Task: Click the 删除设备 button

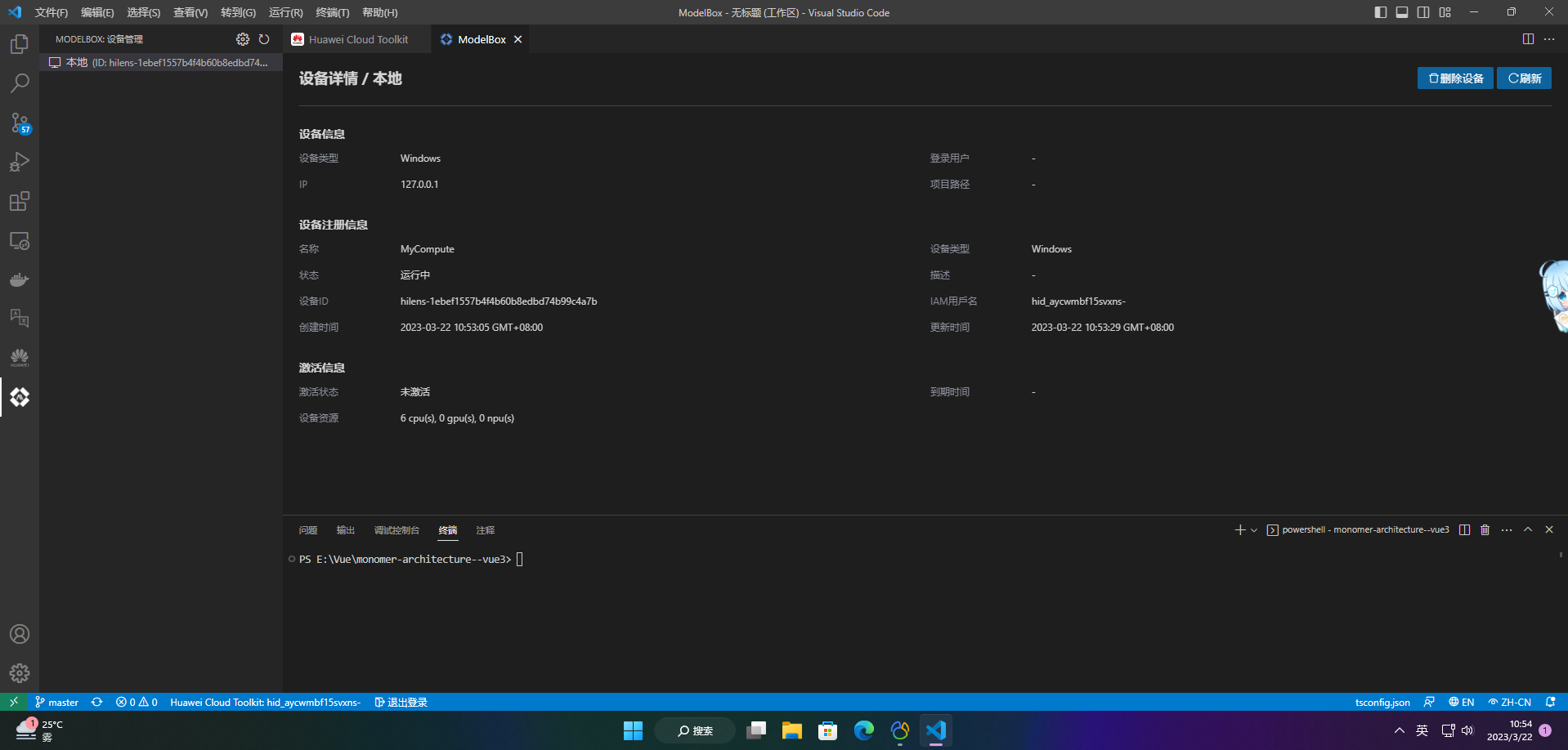Action: pos(1455,78)
